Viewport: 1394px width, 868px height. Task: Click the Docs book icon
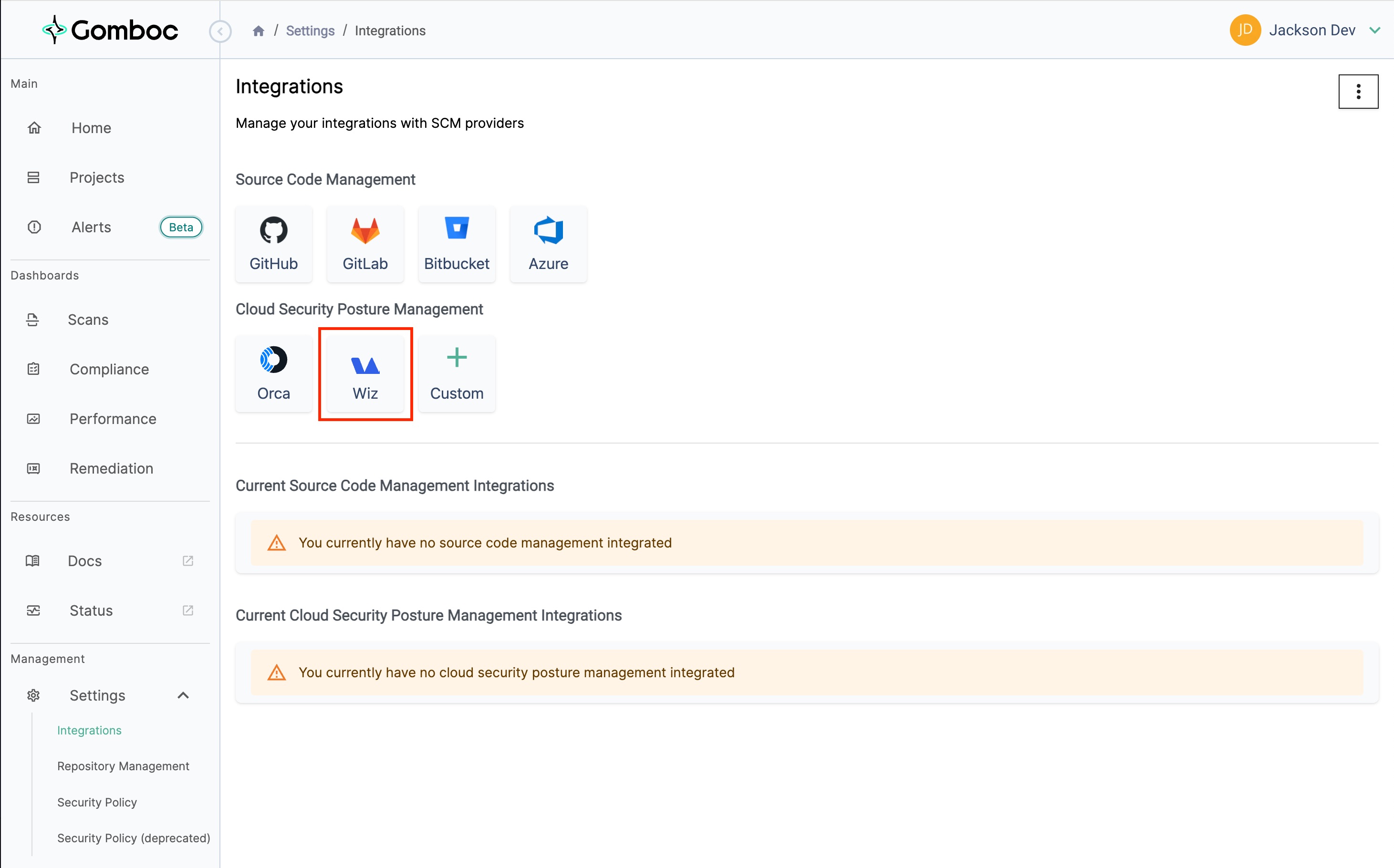coord(33,560)
